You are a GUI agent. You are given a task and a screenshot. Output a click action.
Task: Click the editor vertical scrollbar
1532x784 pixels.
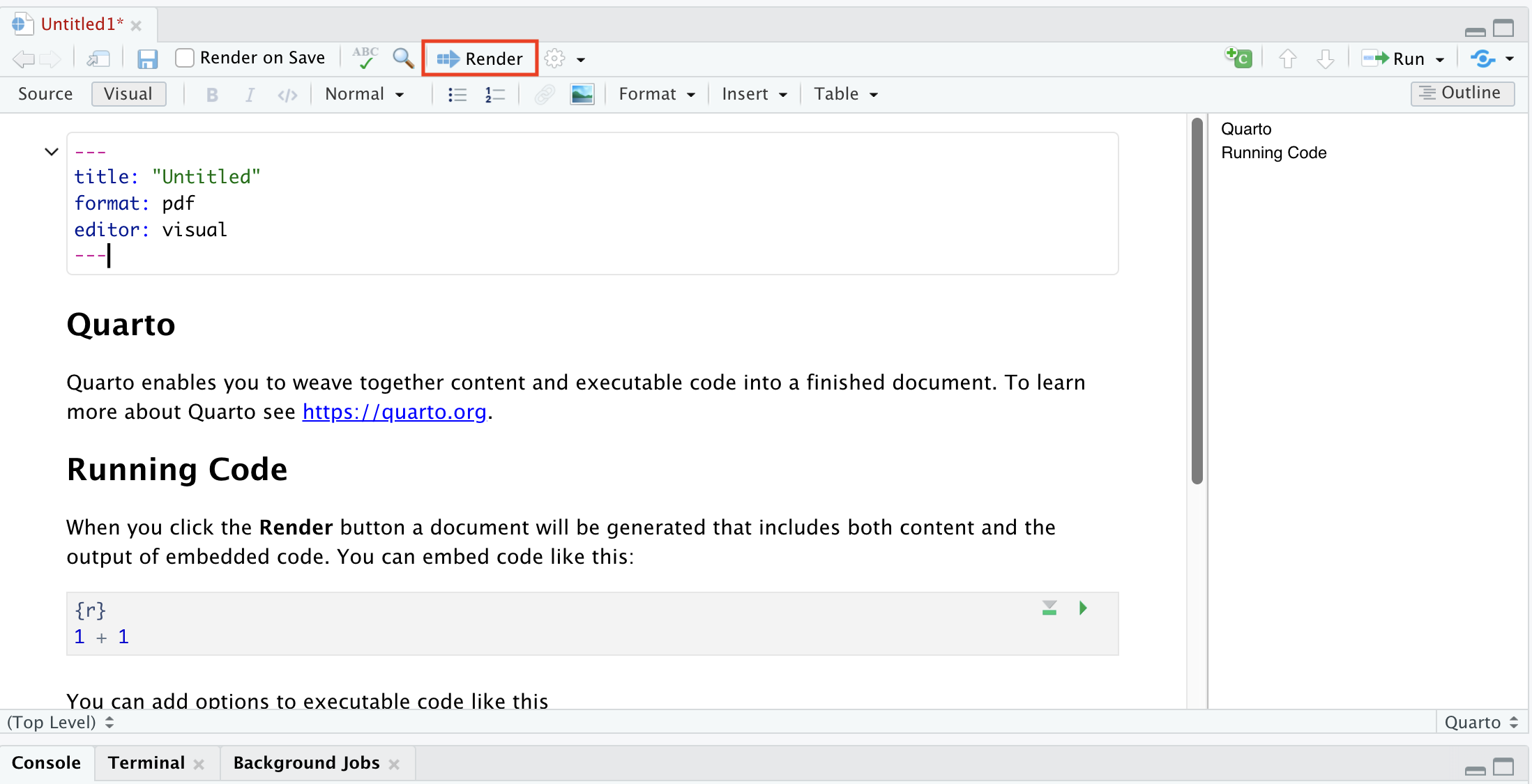pos(1197,300)
